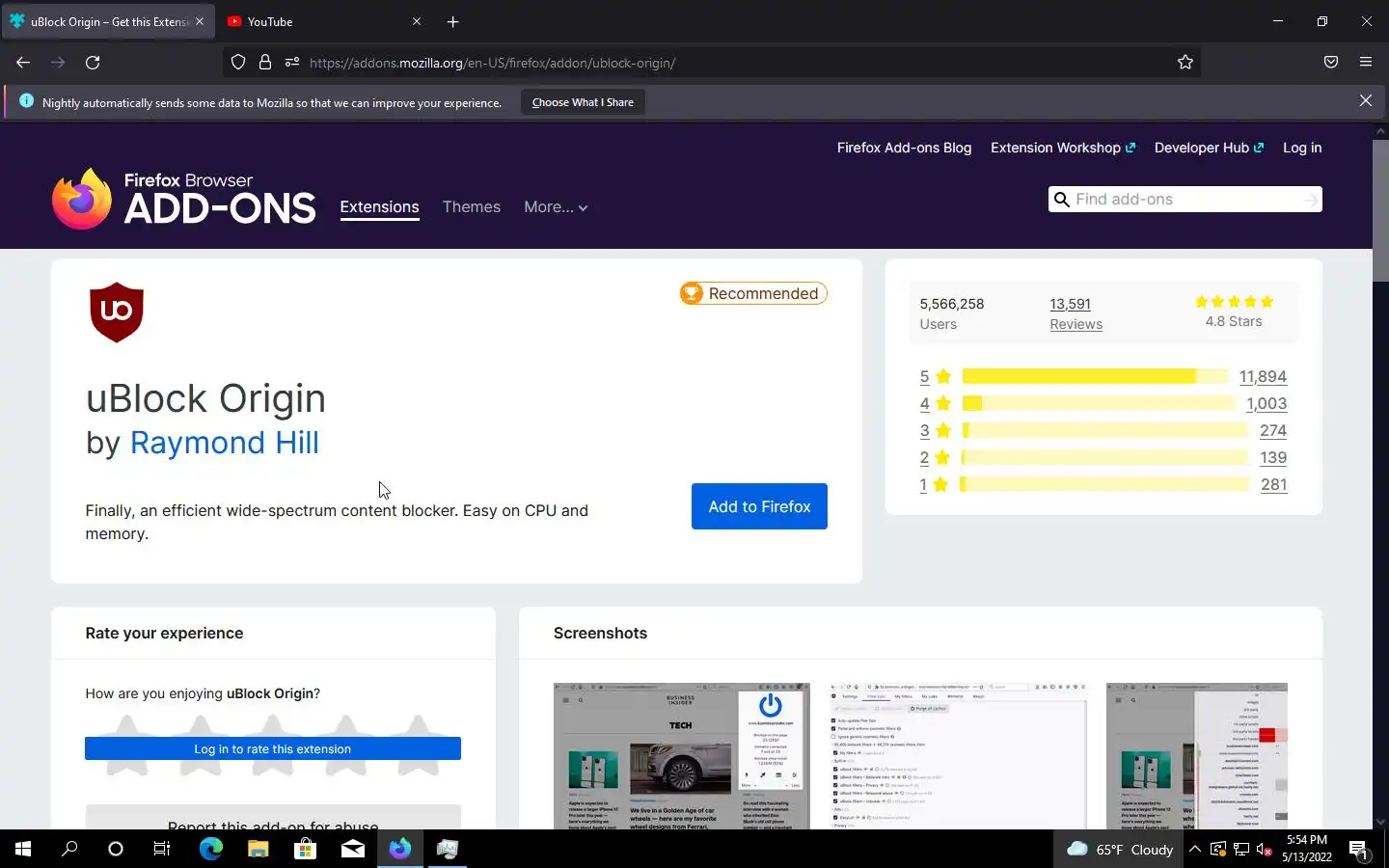Click the taskbar clock showing 5:54 PM
This screenshot has height=868, width=1389.
click(x=1307, y=849)
